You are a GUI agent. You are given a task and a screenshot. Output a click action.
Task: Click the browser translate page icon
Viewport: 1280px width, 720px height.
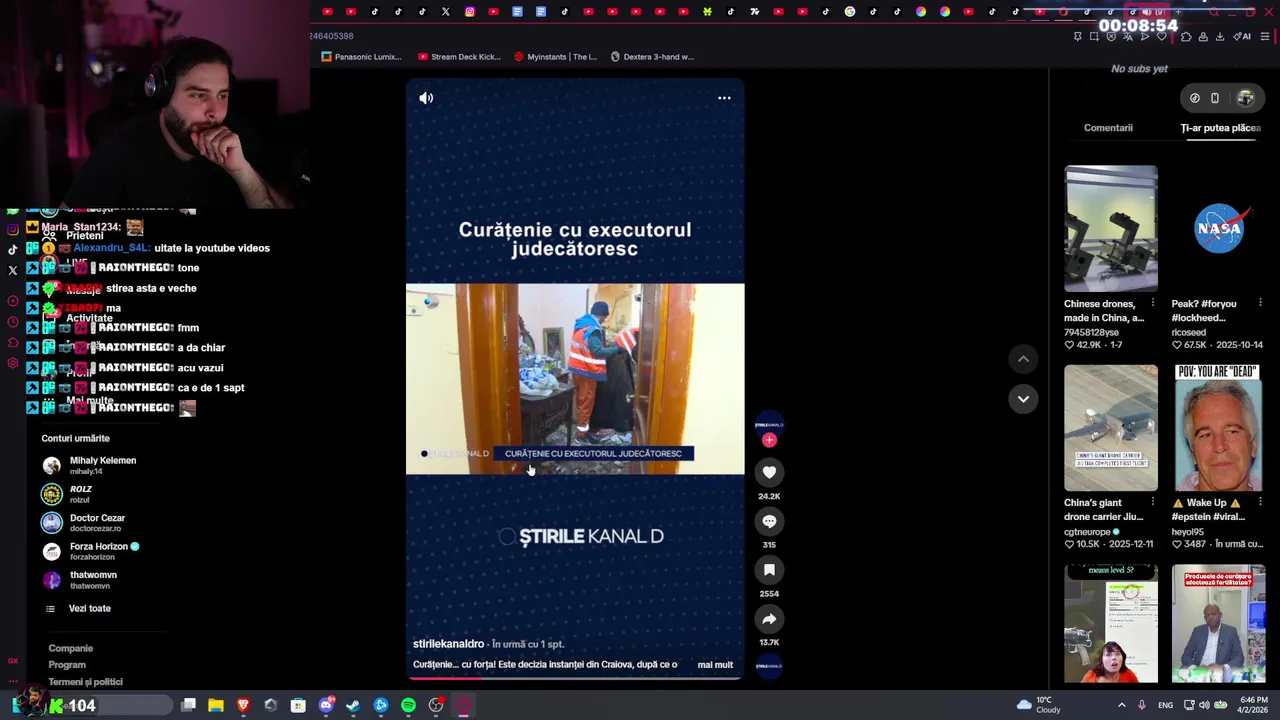pos(1128,36)
